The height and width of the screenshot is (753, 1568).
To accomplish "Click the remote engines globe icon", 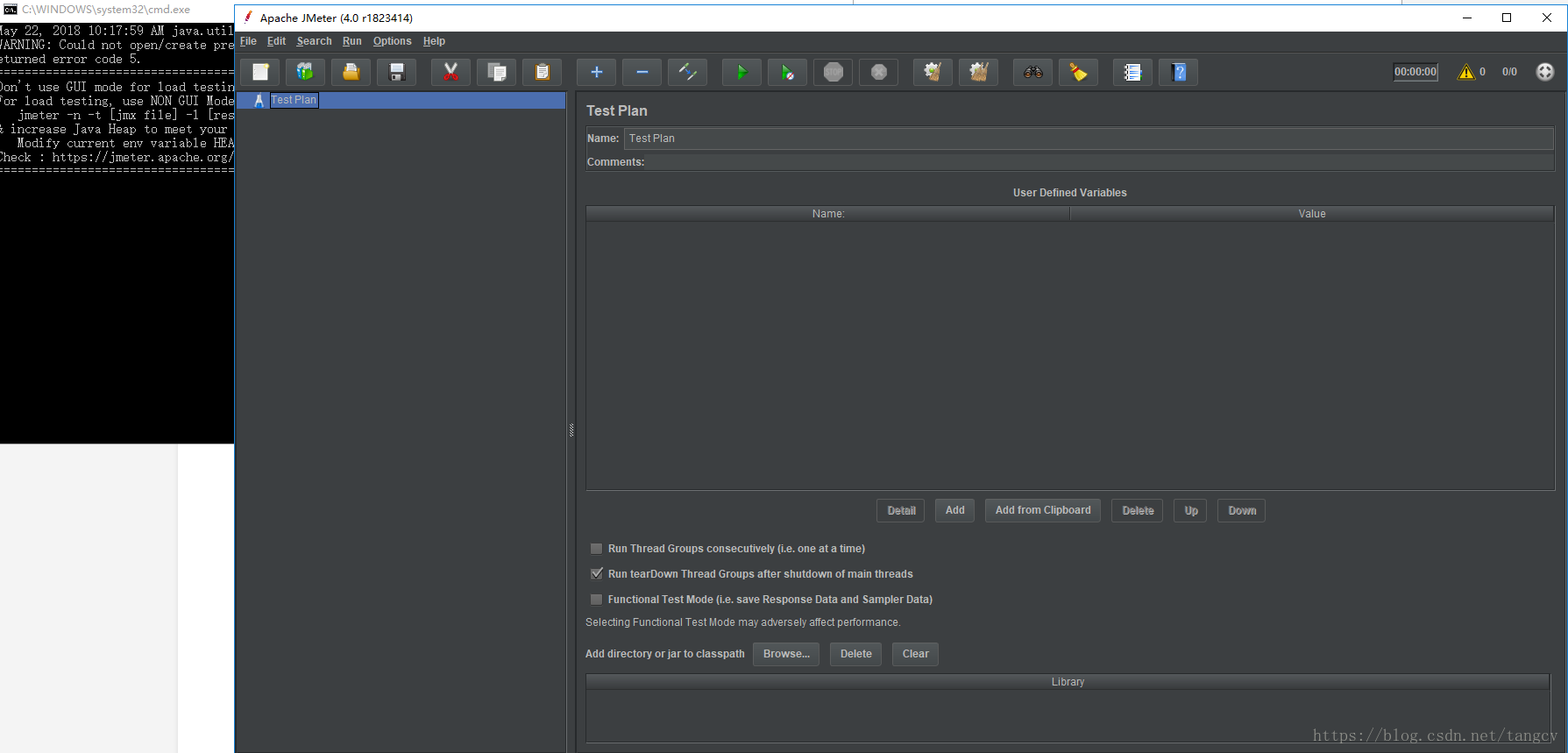I will (1544, 72).
